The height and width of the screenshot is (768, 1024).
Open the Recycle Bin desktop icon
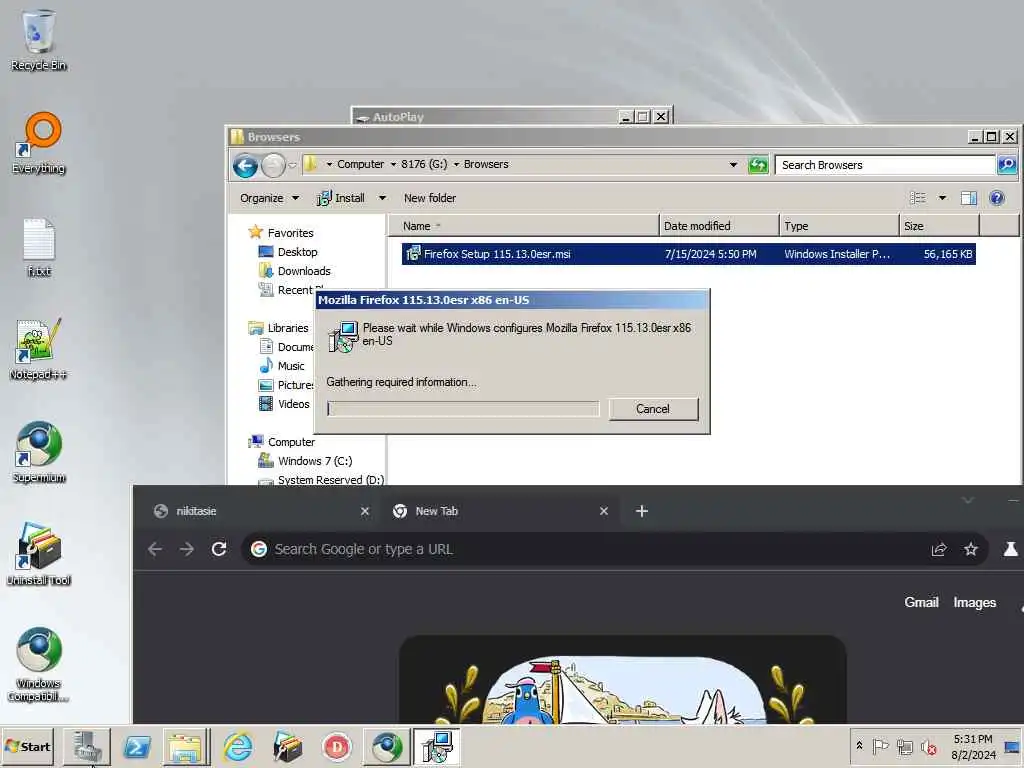point(39,39)
